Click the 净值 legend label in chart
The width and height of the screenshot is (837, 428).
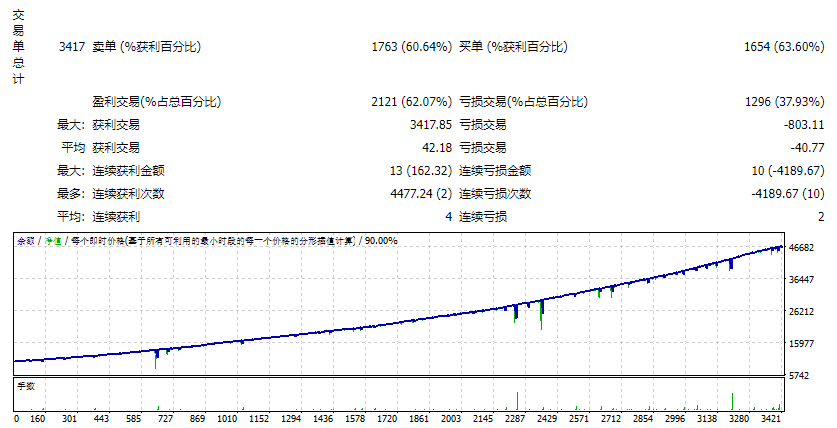coord(52,241)
